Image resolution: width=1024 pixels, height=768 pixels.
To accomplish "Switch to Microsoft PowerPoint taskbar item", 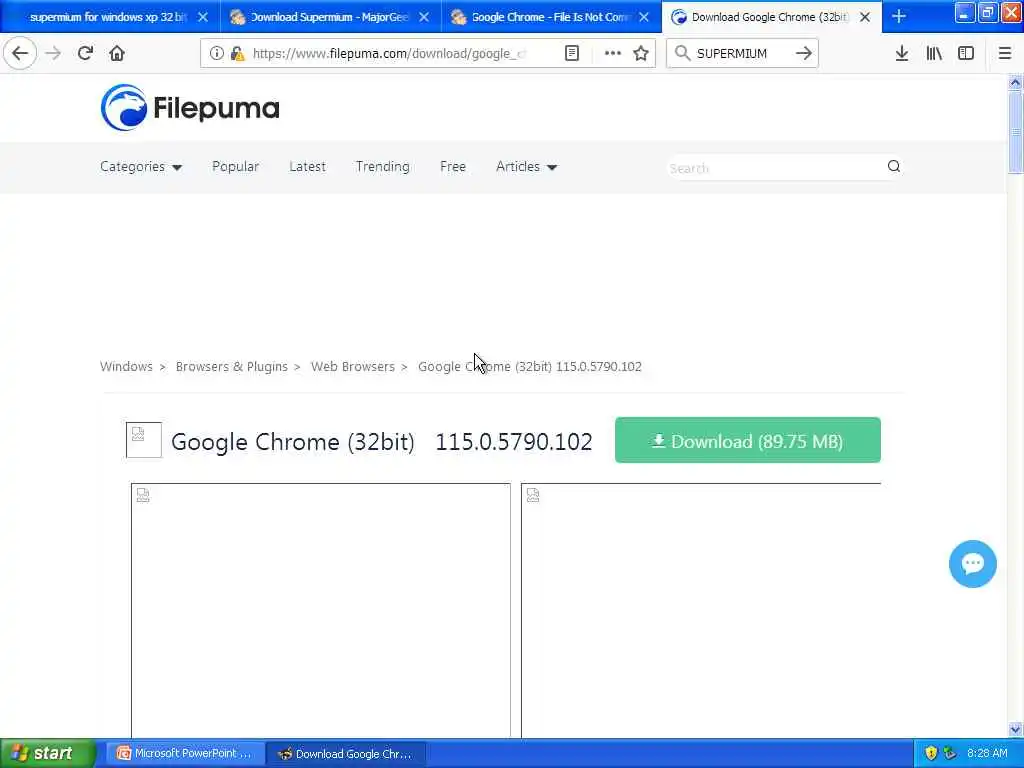I will point(185,754).
